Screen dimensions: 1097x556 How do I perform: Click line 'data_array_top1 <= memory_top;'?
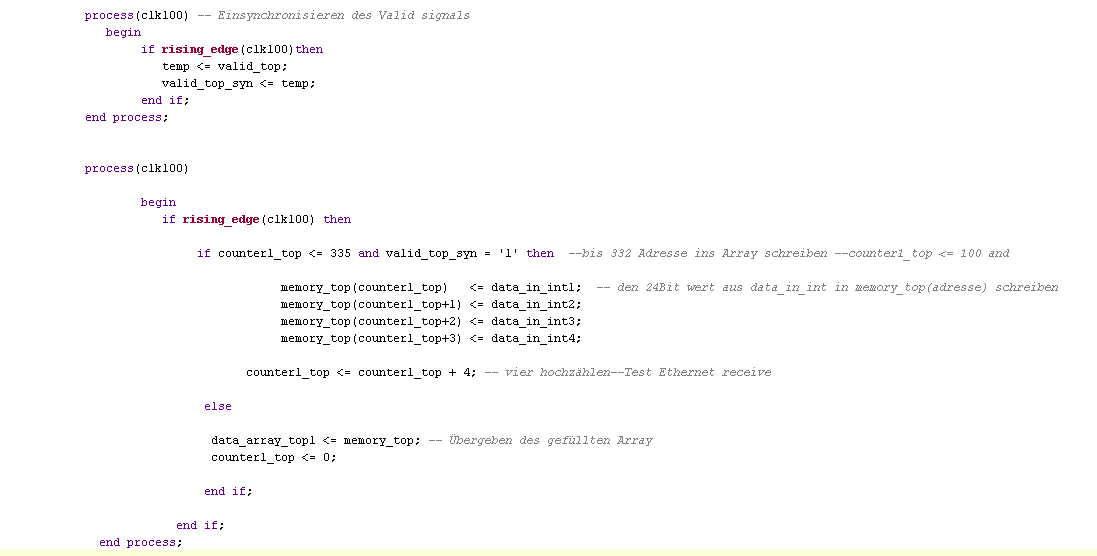[316, 440]
